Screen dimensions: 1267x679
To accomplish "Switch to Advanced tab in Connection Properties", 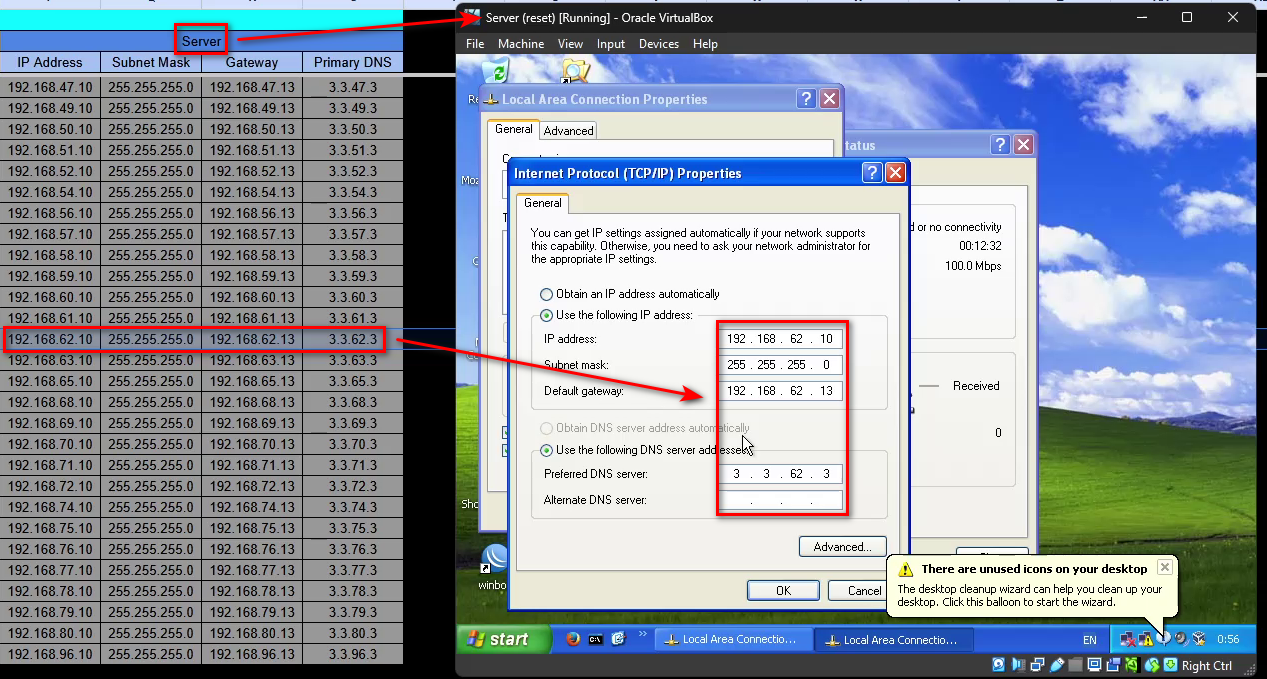I will point(568,131).
